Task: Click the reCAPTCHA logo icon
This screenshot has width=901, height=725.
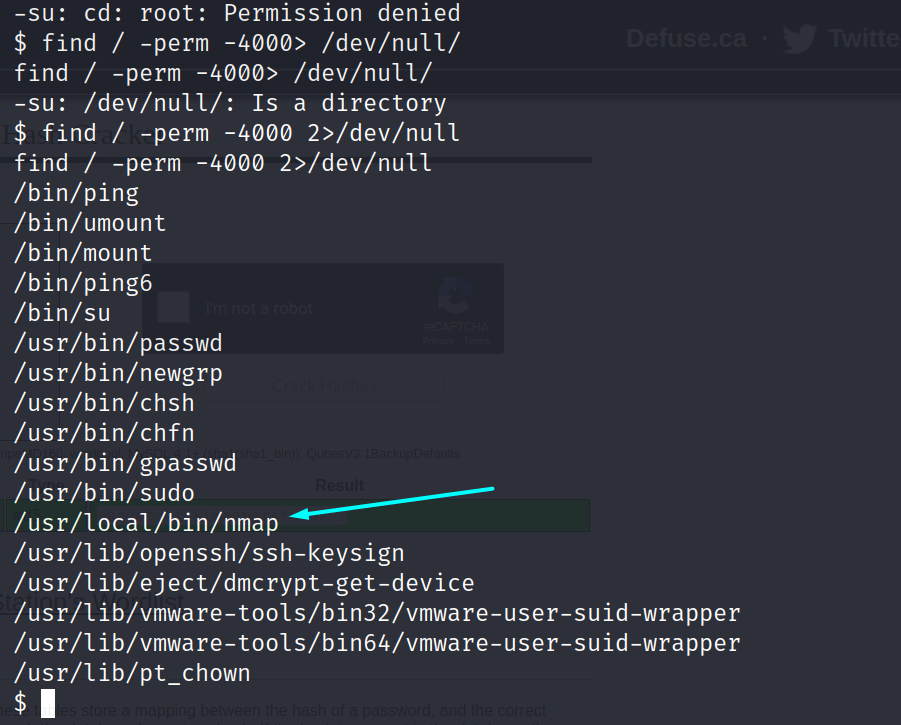Action: (456, 295)
